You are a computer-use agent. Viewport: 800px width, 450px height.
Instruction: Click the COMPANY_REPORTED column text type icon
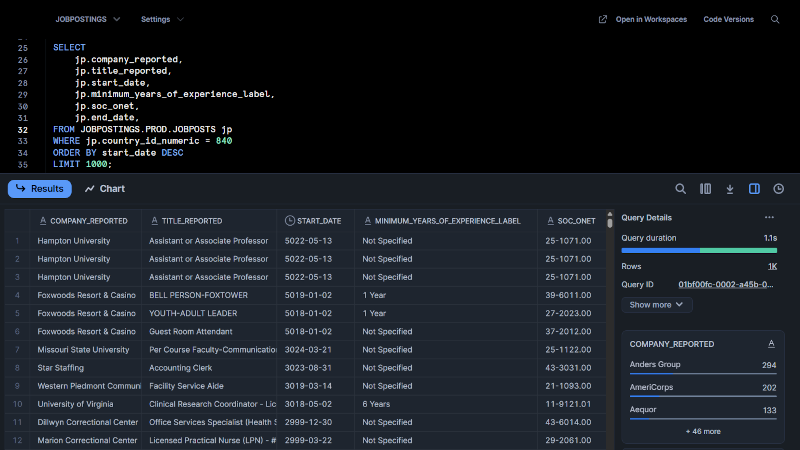[x=43, y=221]
